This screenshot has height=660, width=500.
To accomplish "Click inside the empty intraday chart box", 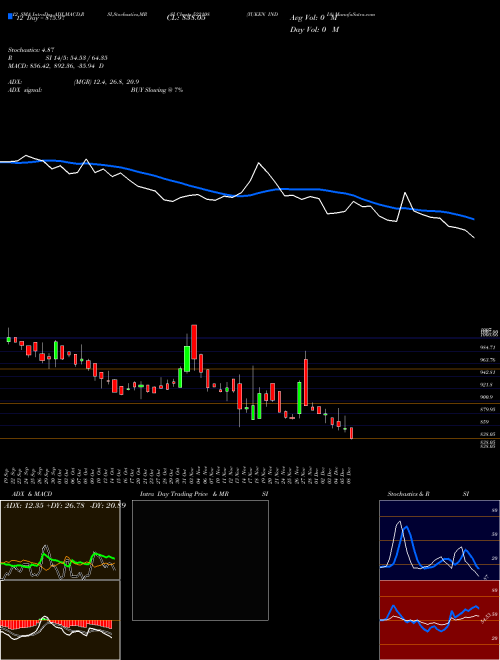I will coord(200,560).
